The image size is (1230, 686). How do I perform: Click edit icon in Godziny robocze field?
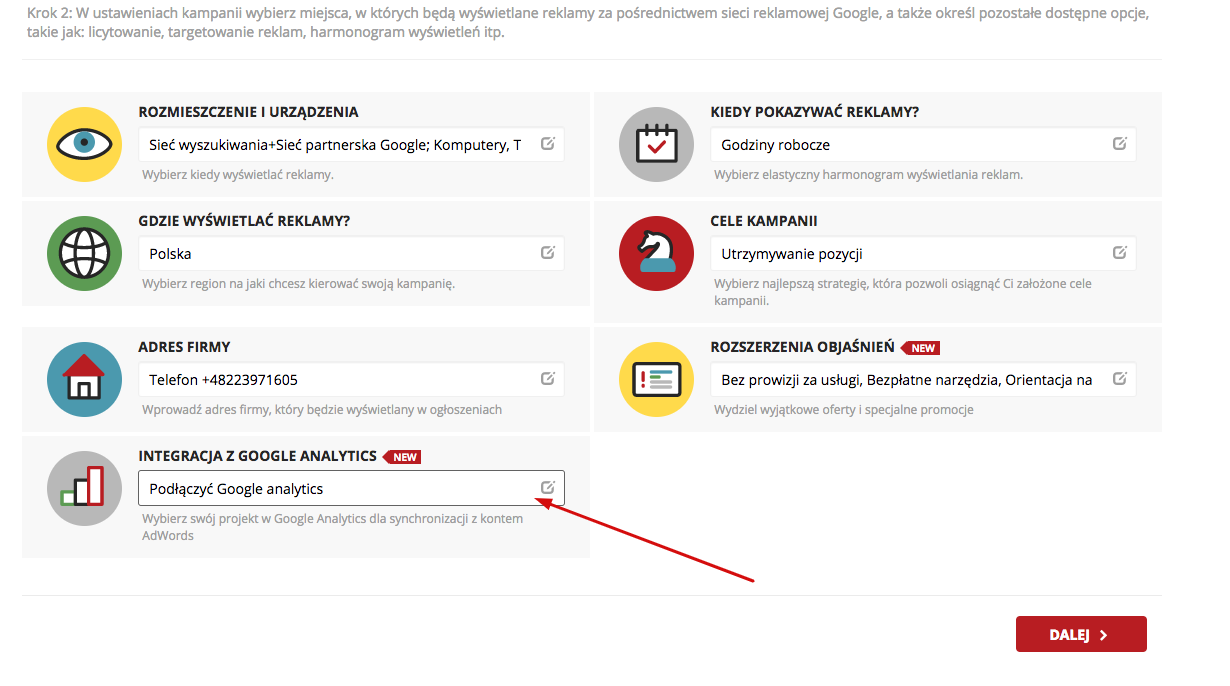click(x=1120, y=144)
